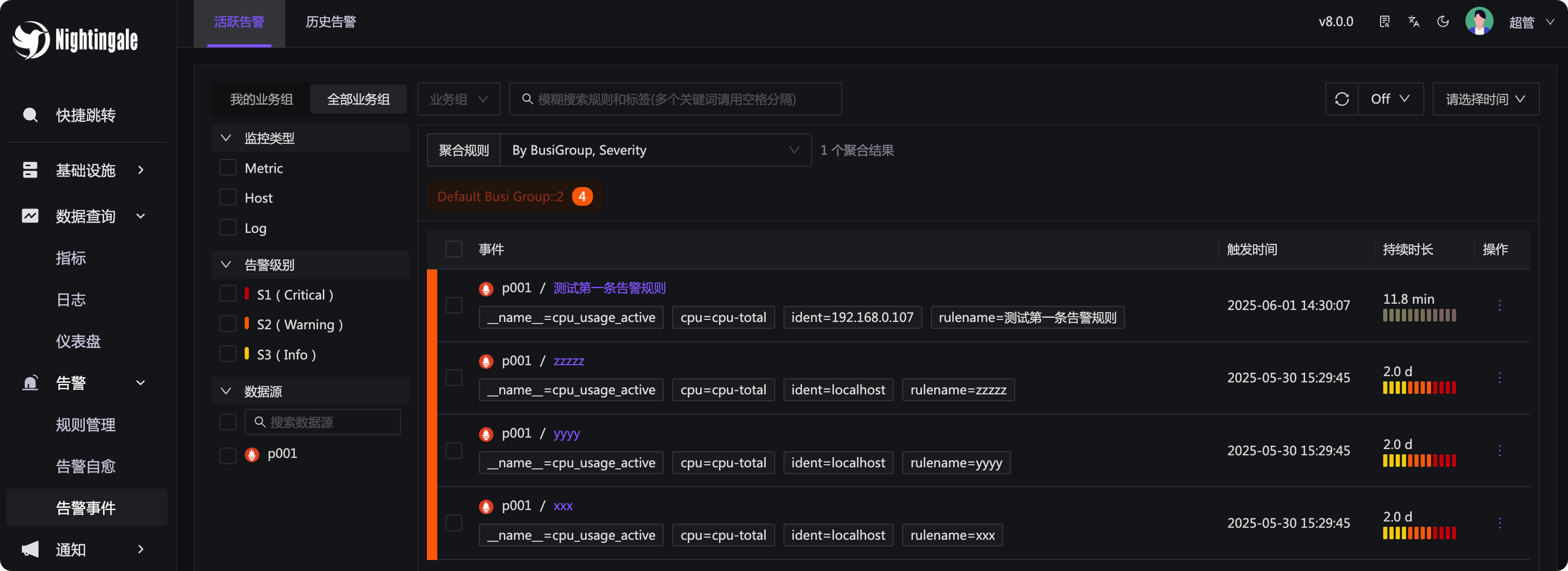Open the 测试第一条告警规则 alert link
Viewport: 1568px width, 571px height.
[x=609, y=288]
